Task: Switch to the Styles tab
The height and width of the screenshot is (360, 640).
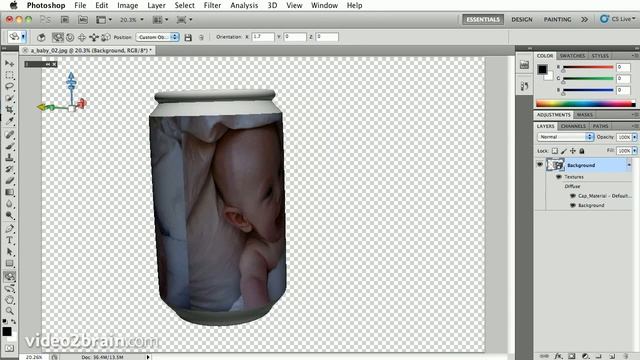Action: click(600, 56)
